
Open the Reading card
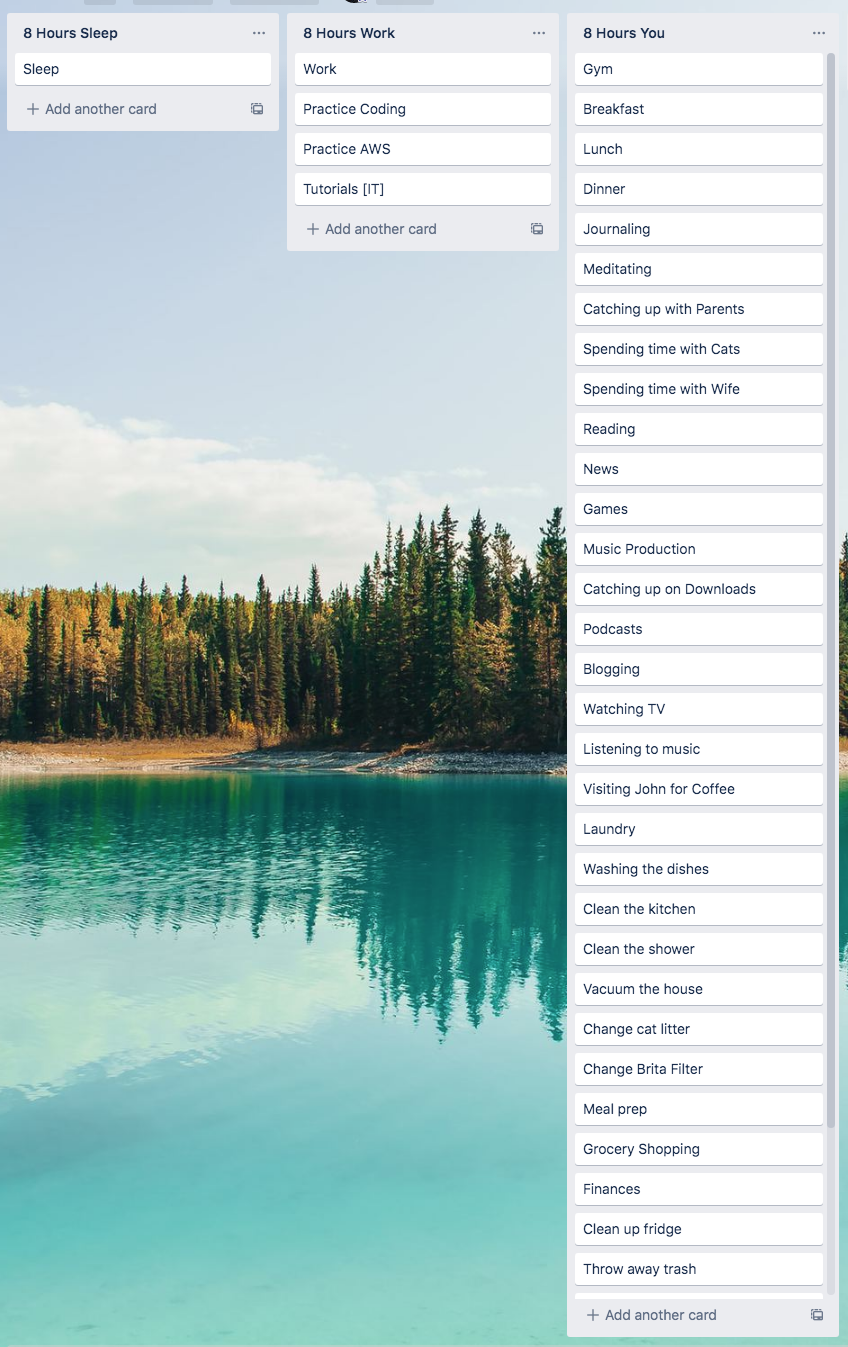point(699,429)
